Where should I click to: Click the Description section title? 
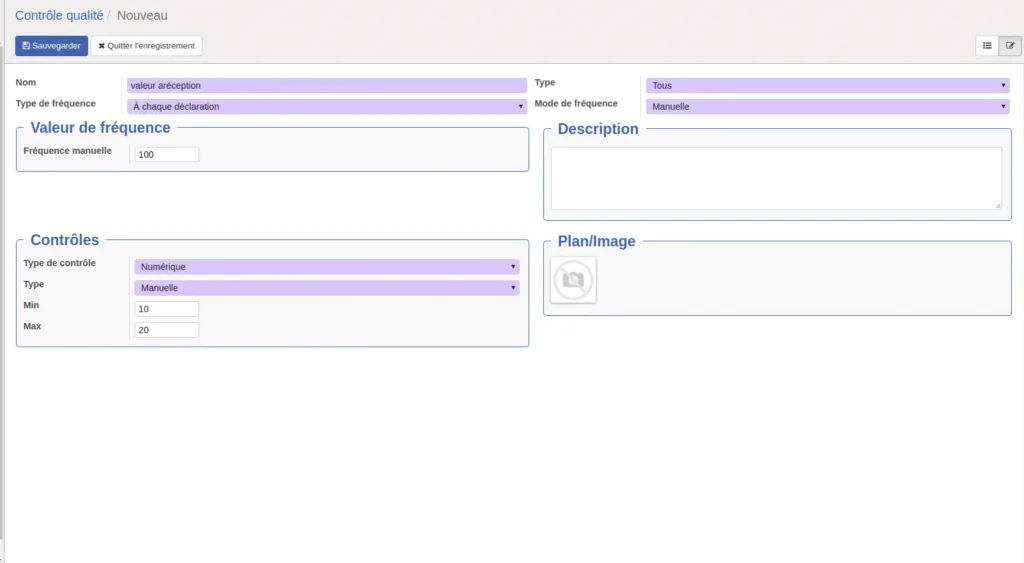[598, 129]
